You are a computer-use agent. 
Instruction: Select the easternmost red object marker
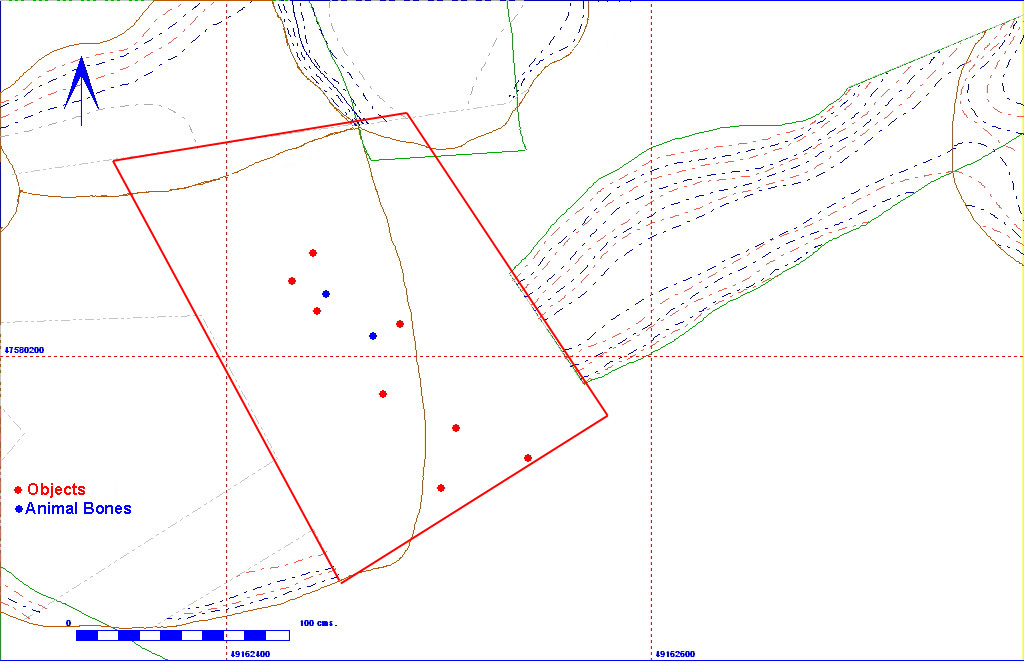click(528, 458)
